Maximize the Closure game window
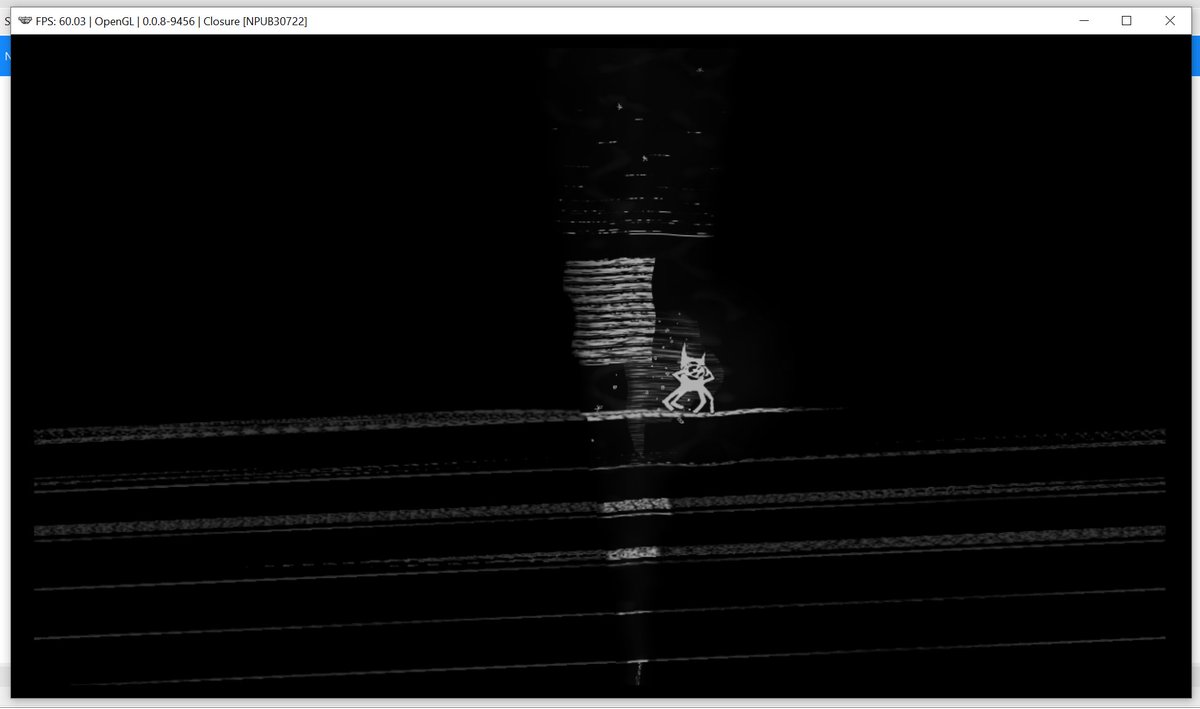The height and width of the screenshot is (709, 1200). 1127,21
